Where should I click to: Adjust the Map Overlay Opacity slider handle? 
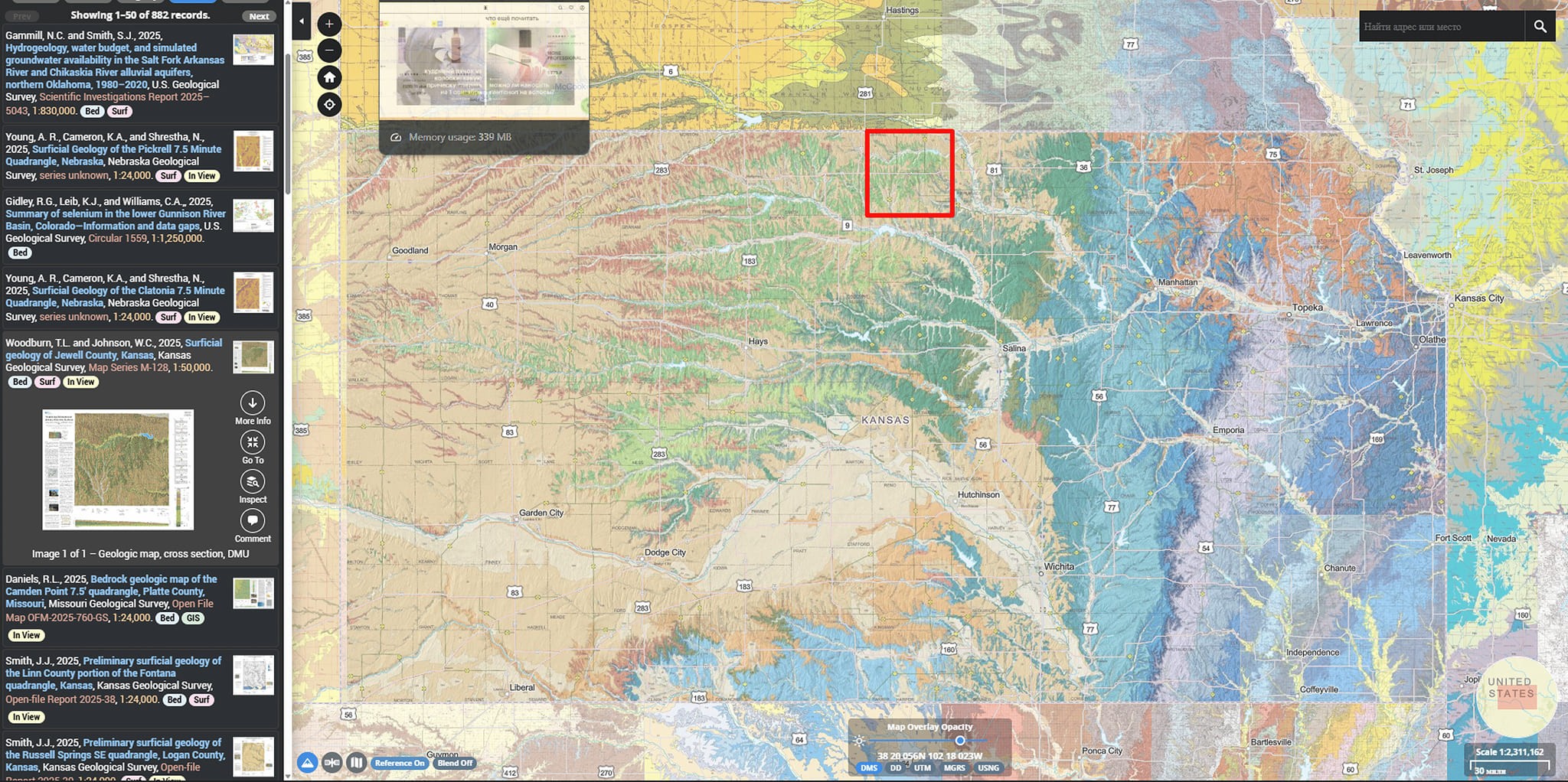point(960,741)
